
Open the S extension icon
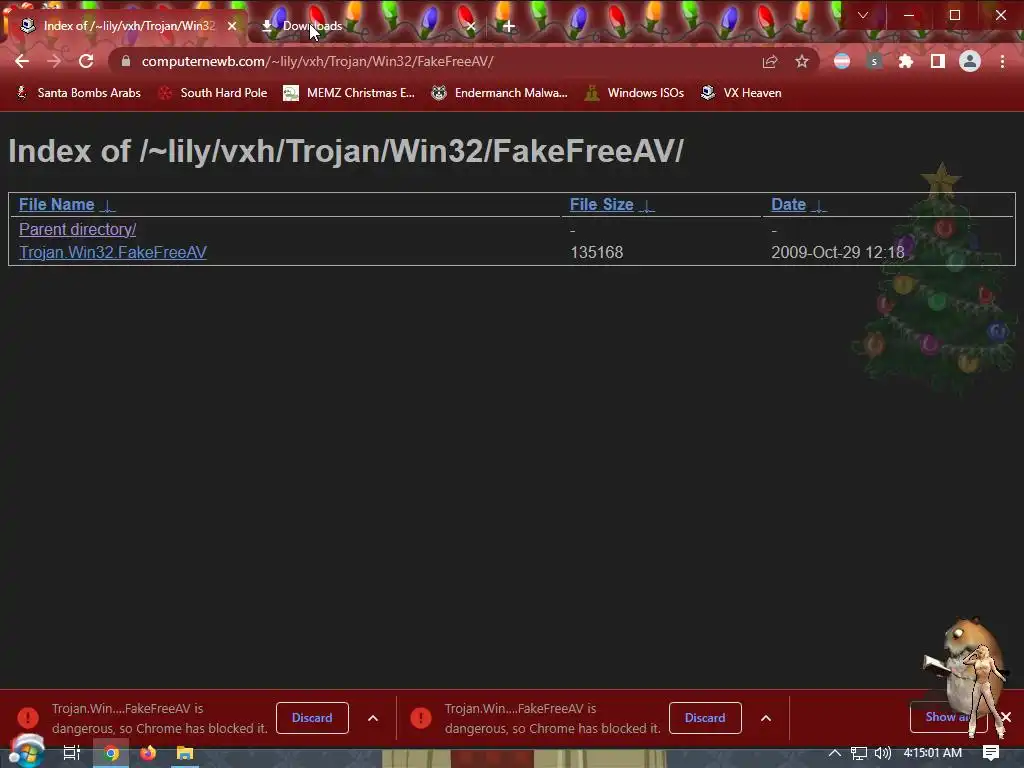click(874, 61)
